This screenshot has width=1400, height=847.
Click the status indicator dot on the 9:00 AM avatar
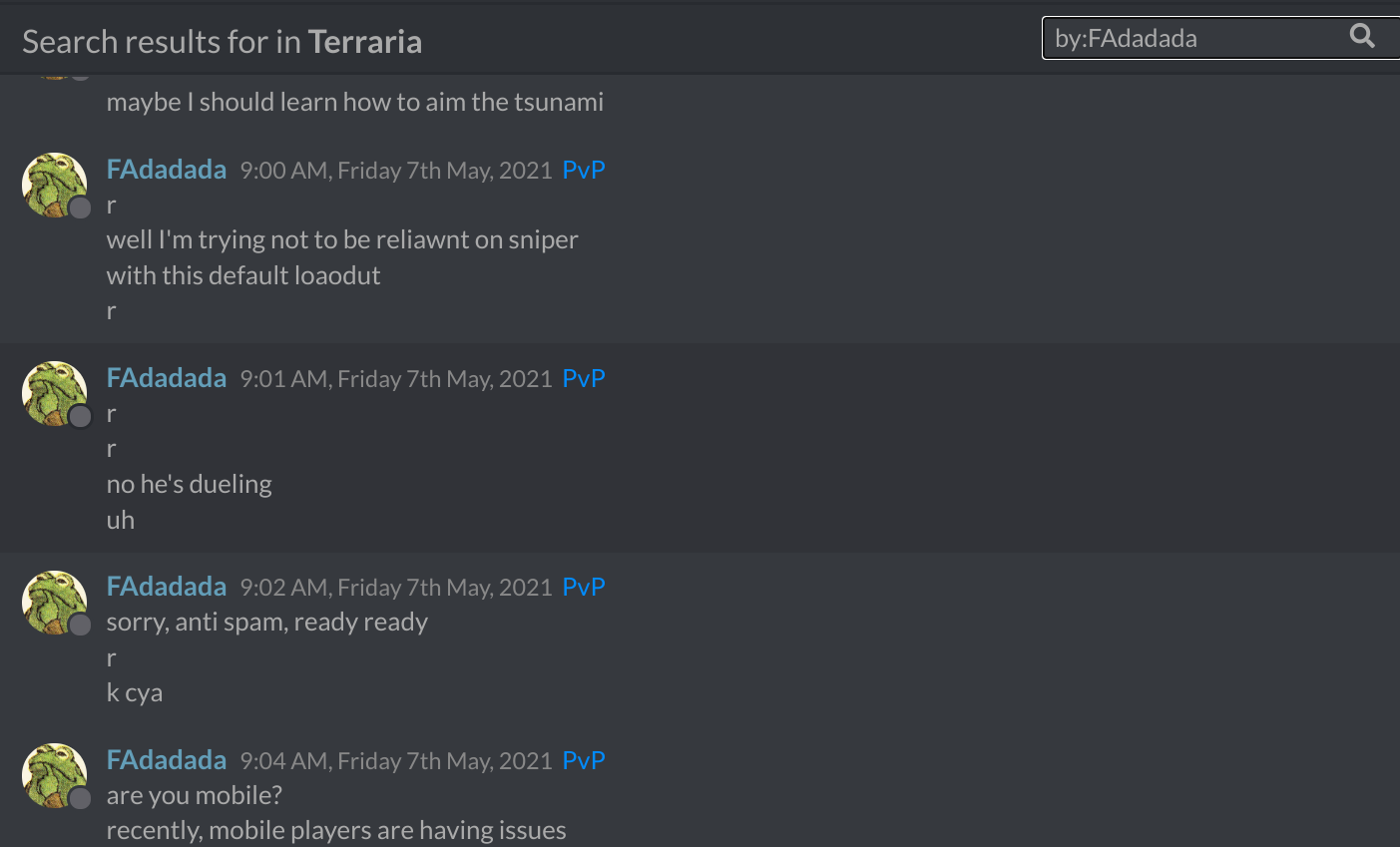[80, 208]
